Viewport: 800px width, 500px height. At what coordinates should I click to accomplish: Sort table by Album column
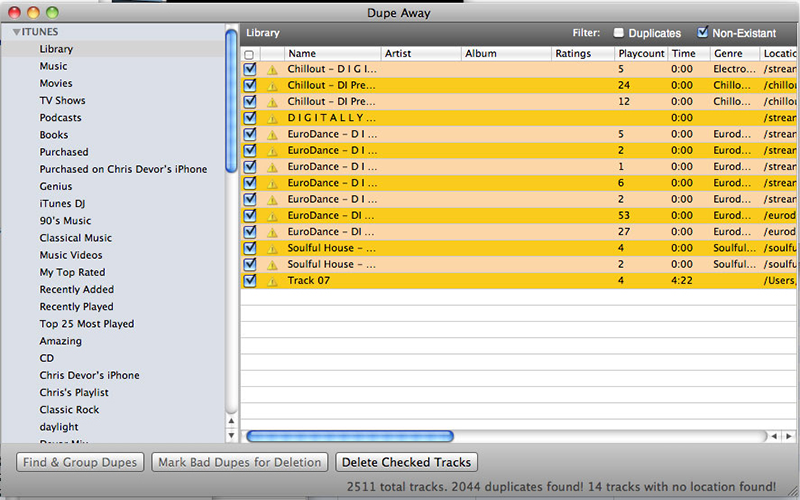[506, 54]
